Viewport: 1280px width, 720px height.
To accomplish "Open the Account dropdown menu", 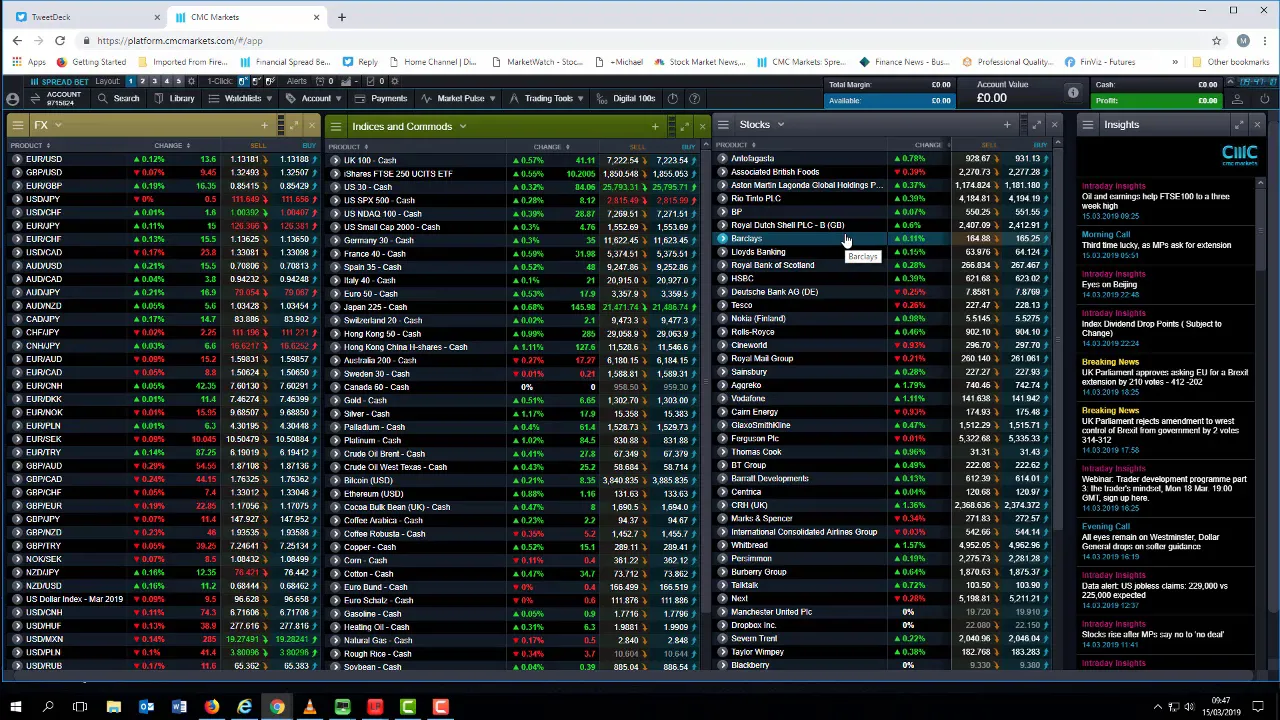I will coord(315,98).
